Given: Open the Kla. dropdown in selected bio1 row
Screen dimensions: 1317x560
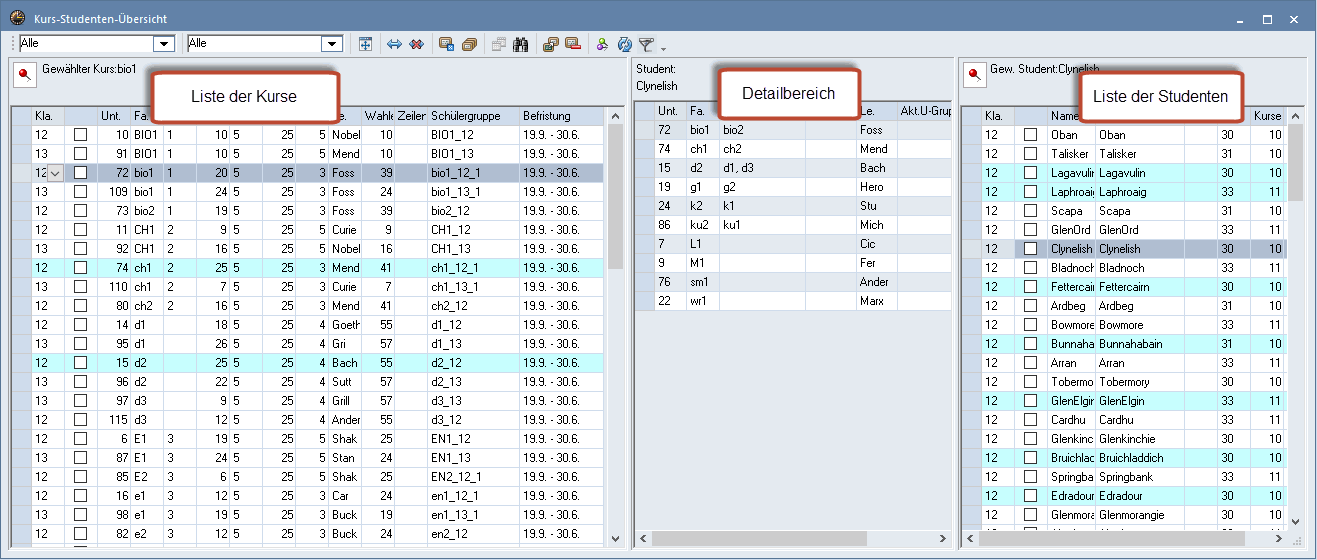Looking at the screenshot, I should click(x=55, y=172).
